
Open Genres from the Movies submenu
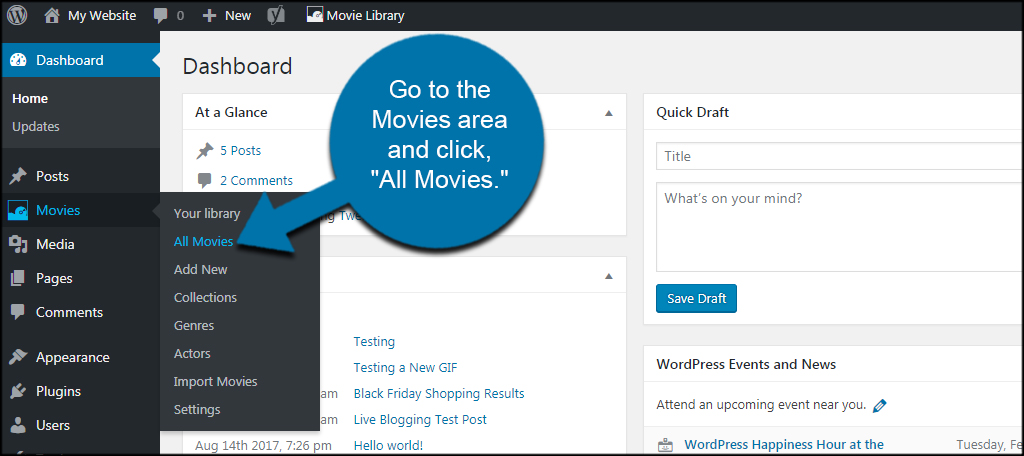coord(194,325)
